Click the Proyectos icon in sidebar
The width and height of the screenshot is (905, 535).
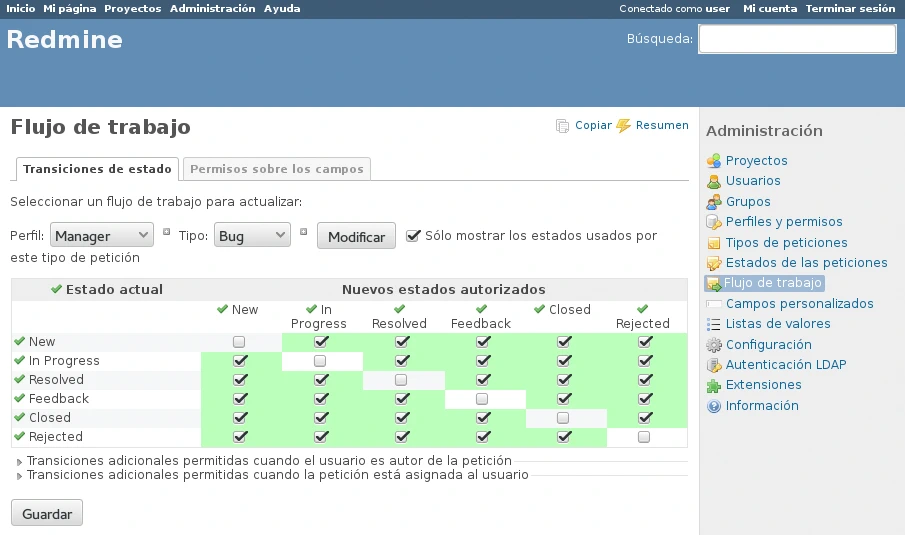click(713, 161)
